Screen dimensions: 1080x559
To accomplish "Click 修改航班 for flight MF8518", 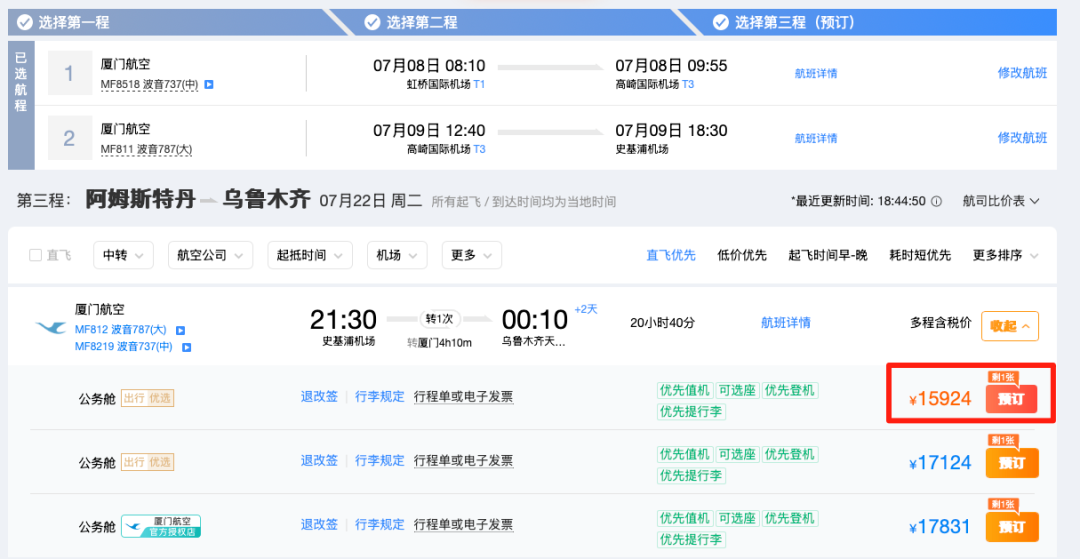I will point(1022,73).
